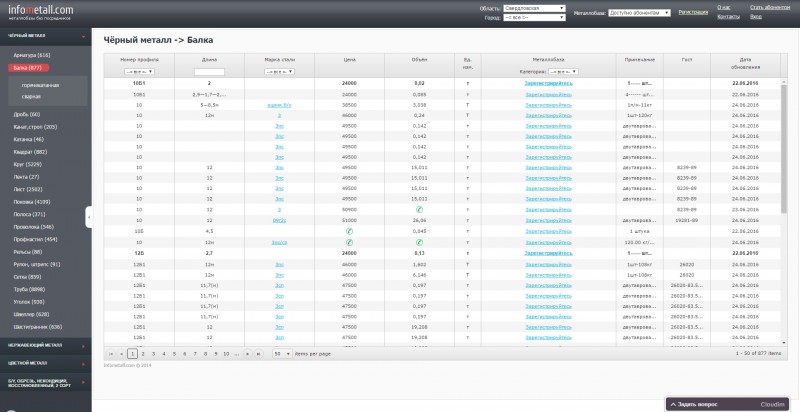The image size is (800, 412).
Task: Click the 09Г2с steel grade link
Action: click(280, 220)
